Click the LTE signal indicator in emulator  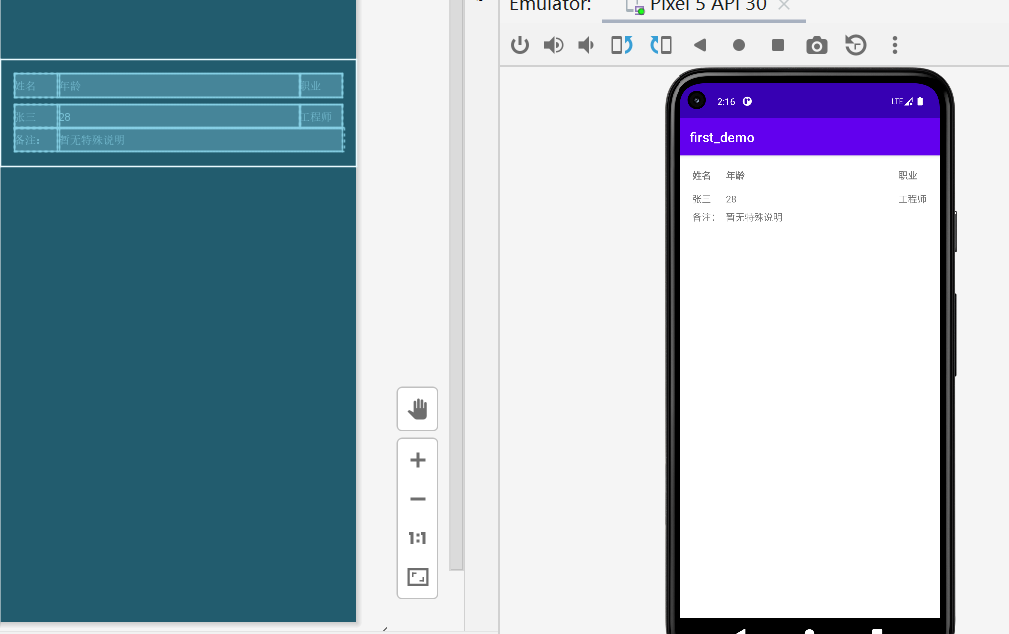(902, 101)
